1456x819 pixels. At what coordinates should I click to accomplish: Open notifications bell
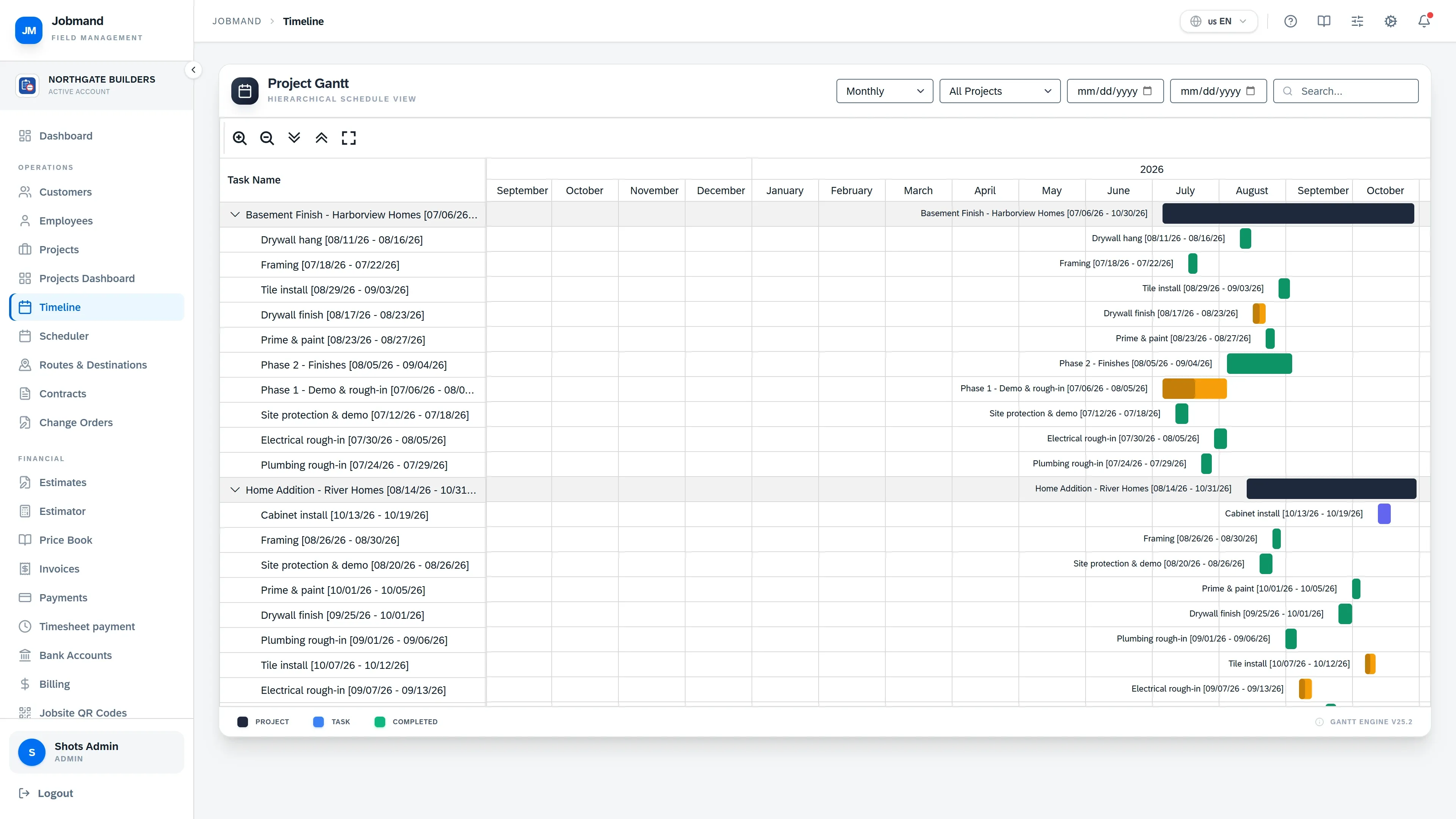pyautogui.click(x=1424, y=22)
